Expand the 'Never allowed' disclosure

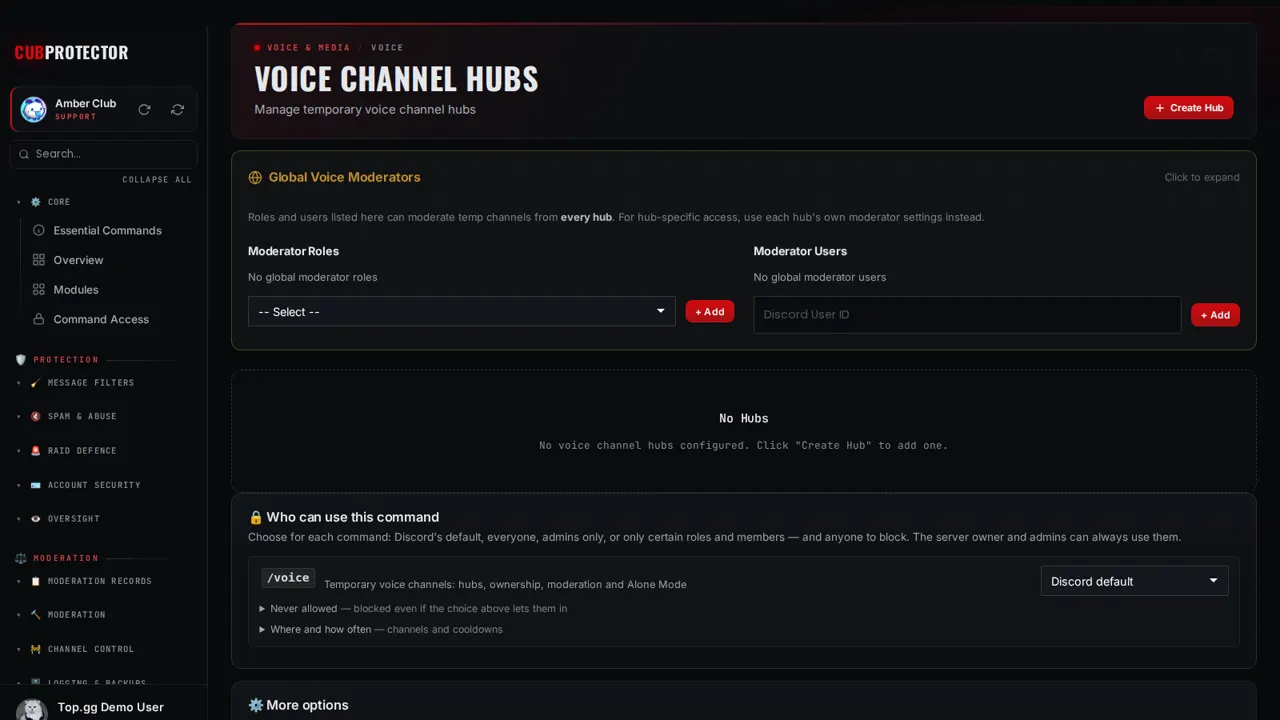pyautogui.click(x=413, y=608)
